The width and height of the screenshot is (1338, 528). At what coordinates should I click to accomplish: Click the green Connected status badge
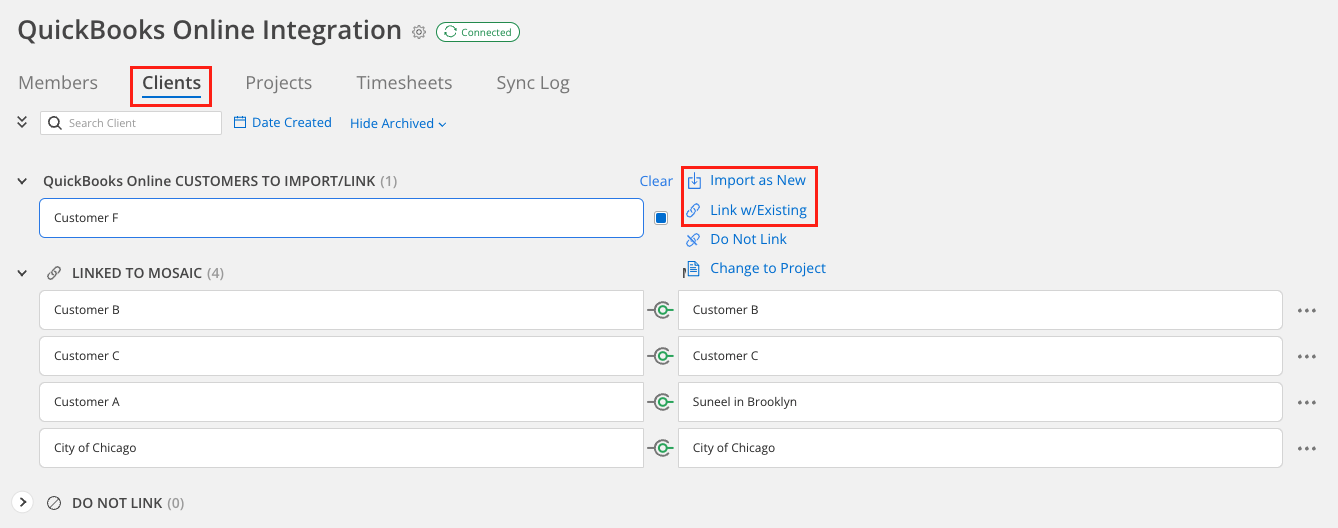478,32
